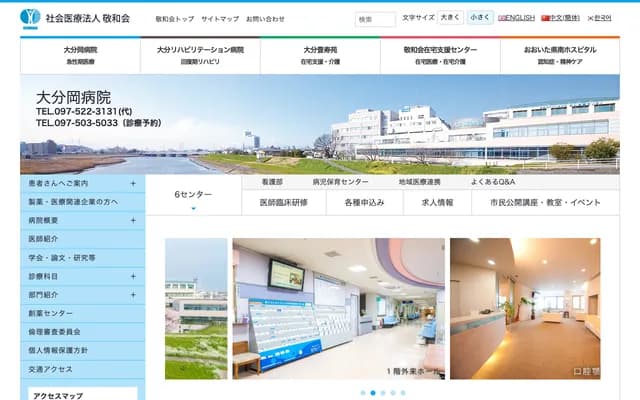Increase text size with 大きく button
The width and height of the screenshot is (640, 400).
450,18
